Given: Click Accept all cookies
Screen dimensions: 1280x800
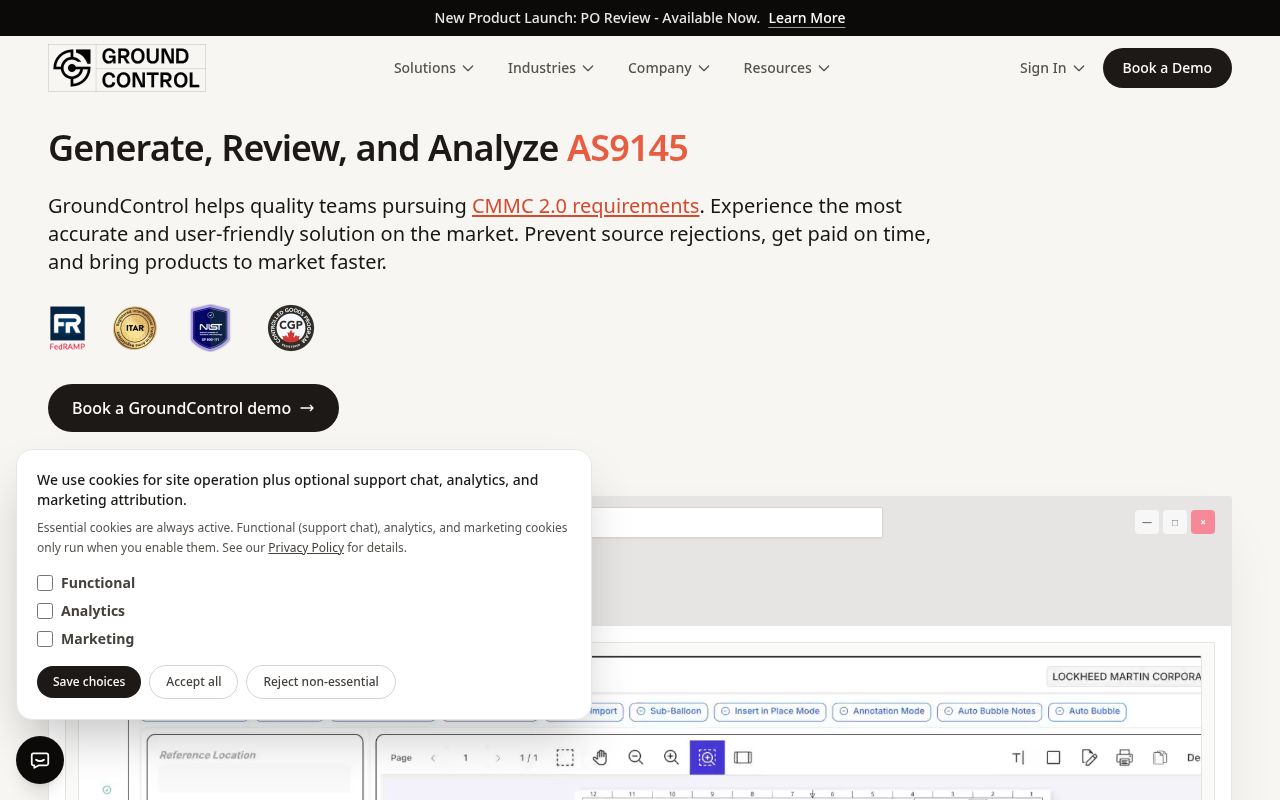Looking at the screenshot, I should pyautogui.click(x=193, y=682).
